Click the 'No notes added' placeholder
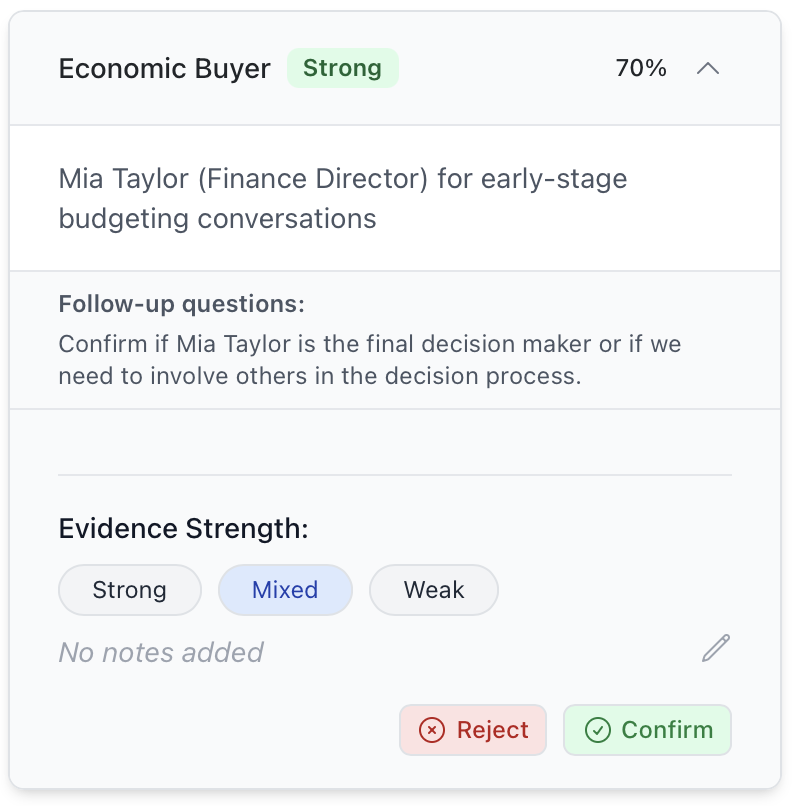This screenshot has height=806, width=792. point(161,653)
